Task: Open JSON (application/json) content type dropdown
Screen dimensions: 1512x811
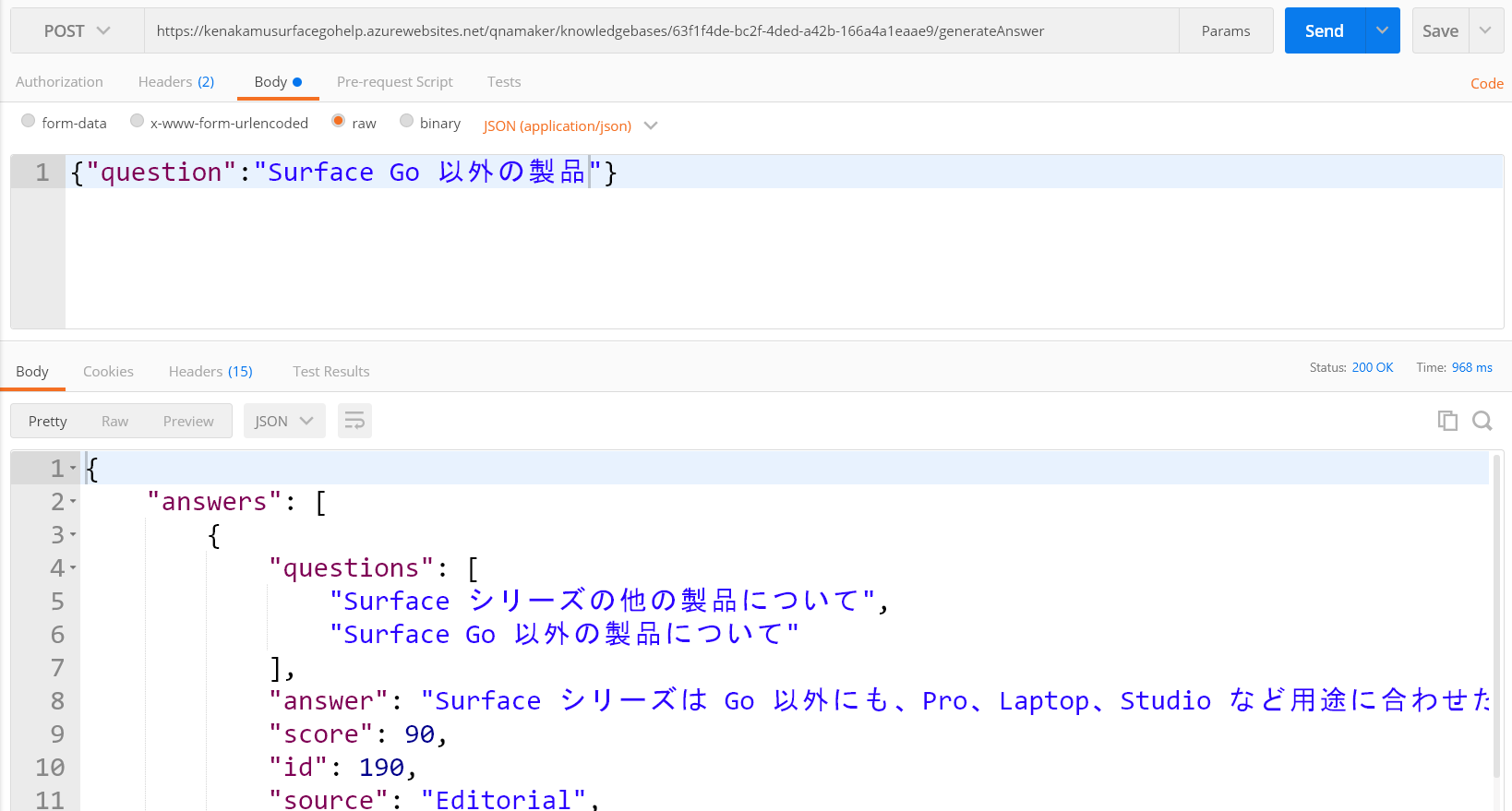Action: pos(570,125)
